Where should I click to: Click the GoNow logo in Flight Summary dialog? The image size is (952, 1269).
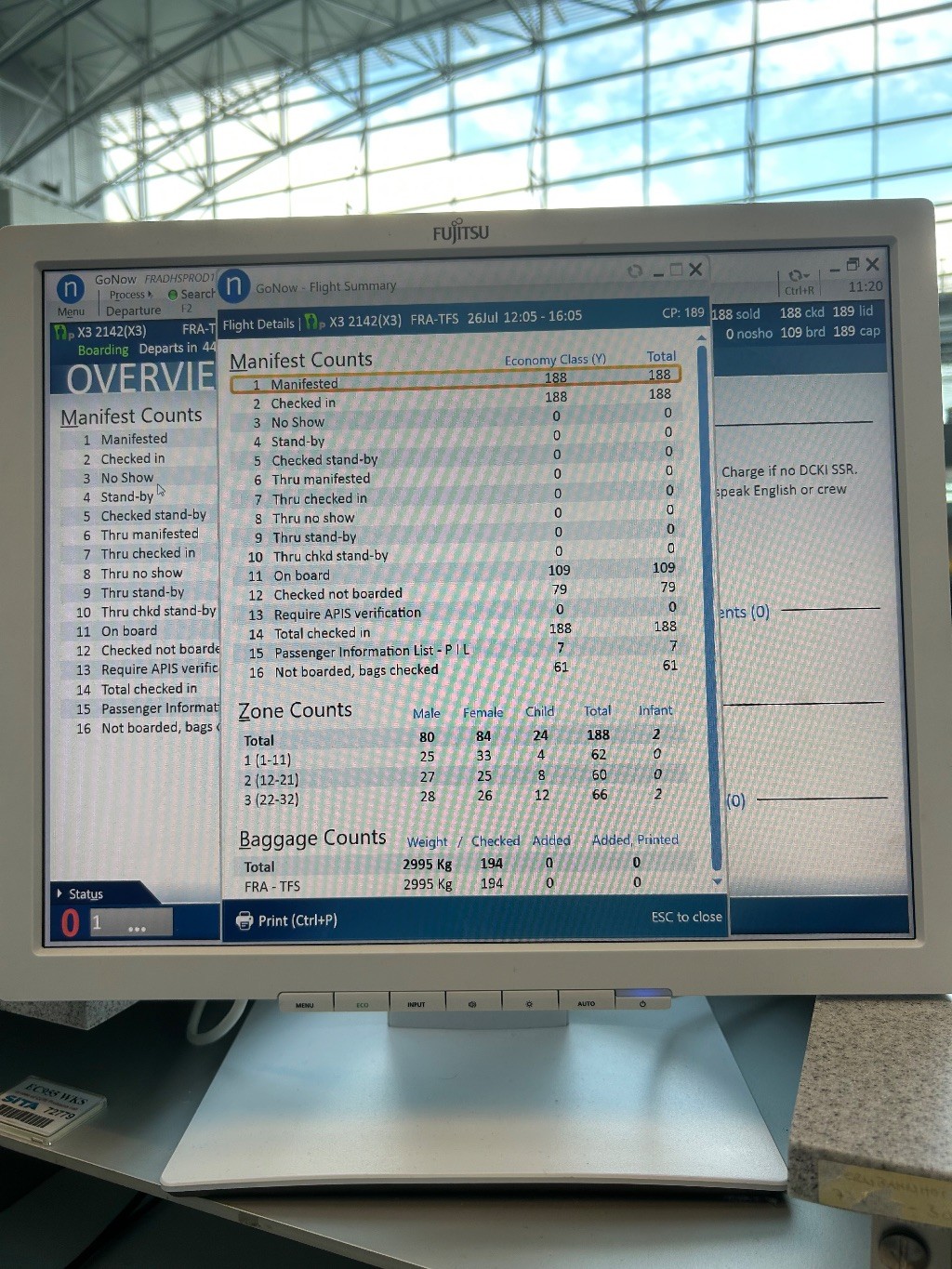pyautogui.click(x=234, y=285)
